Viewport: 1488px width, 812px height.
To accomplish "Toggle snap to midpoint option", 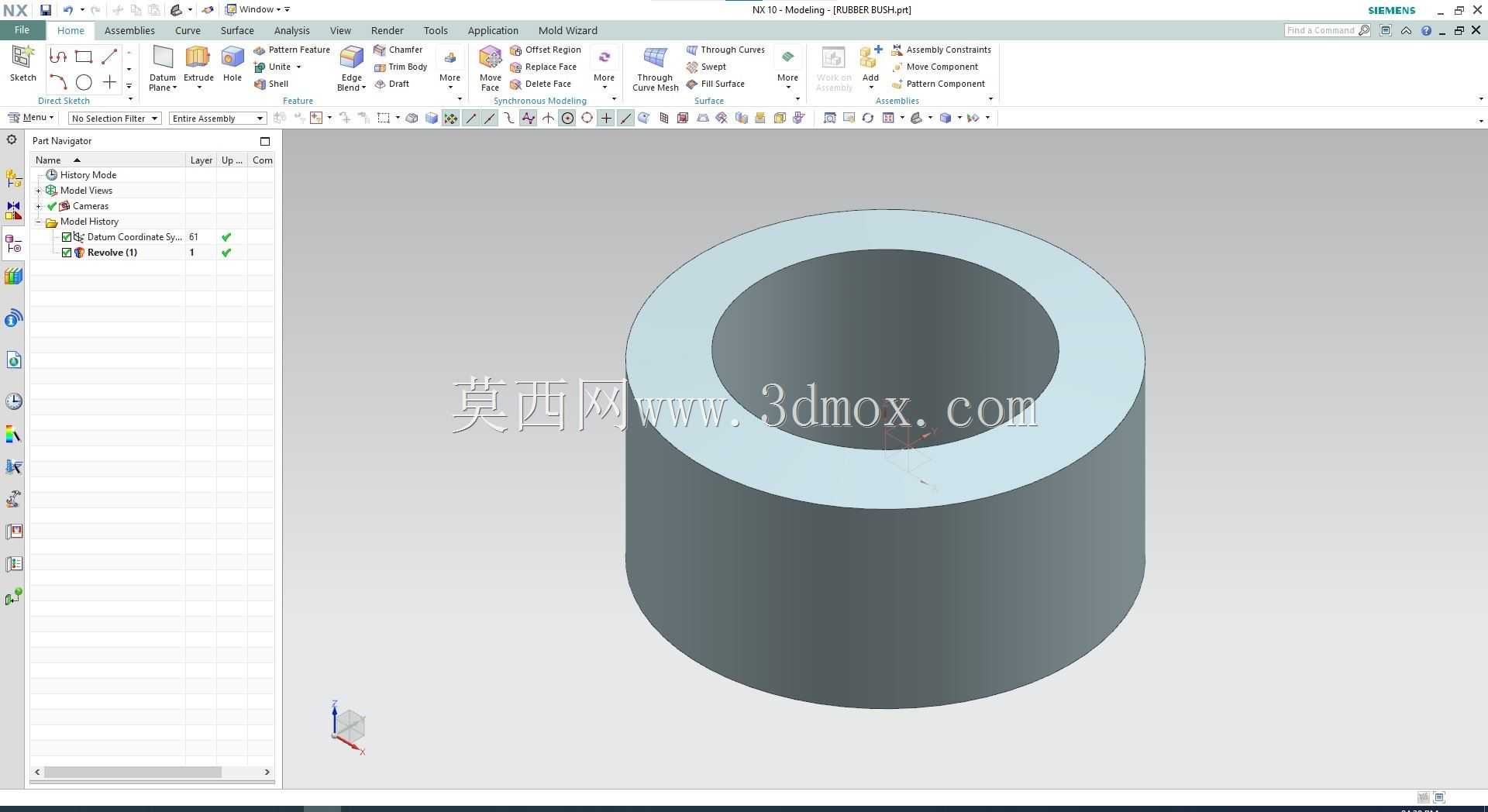I will click(x=490, y=118).
